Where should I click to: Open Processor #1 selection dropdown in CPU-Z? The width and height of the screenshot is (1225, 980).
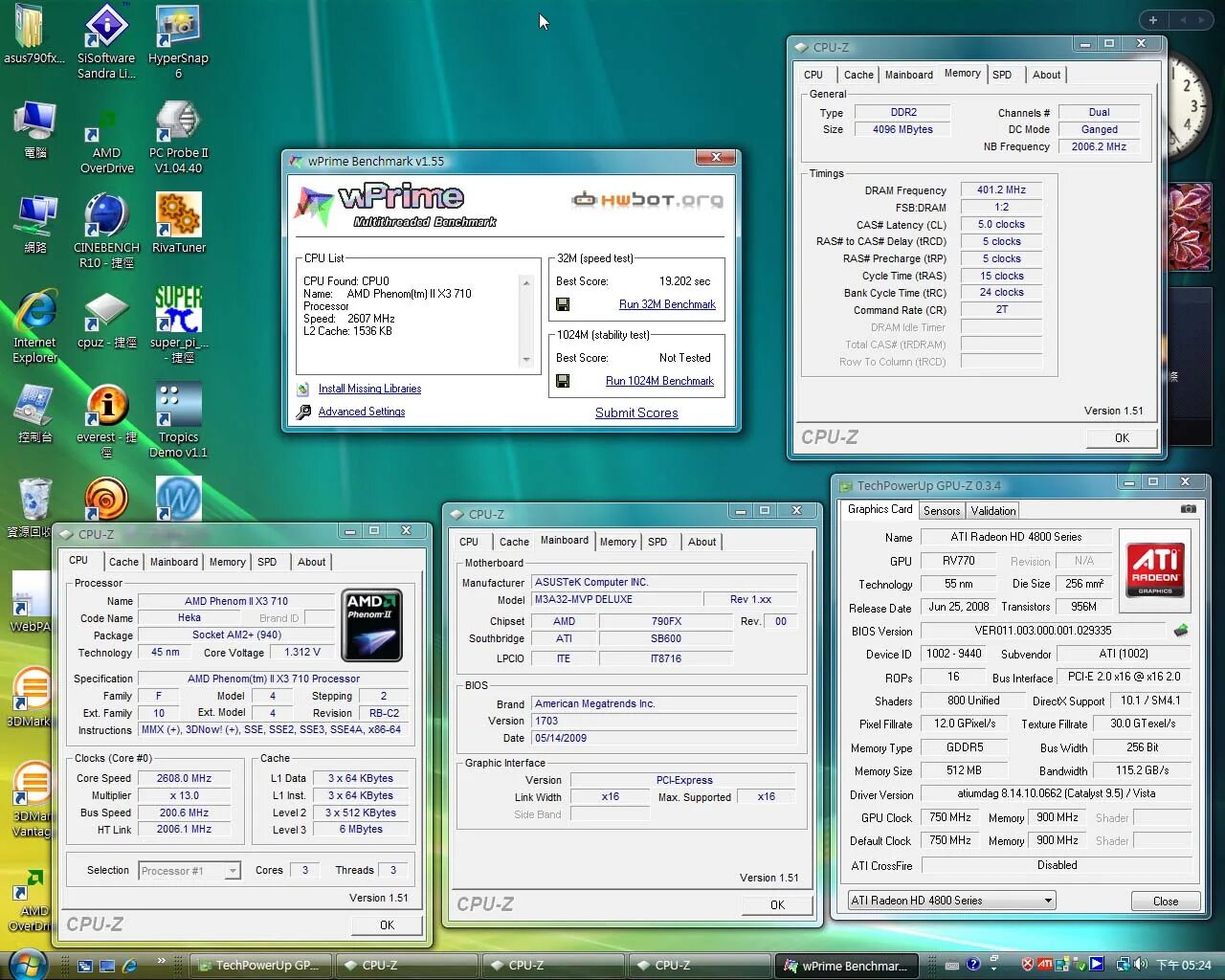coord(189,871)
